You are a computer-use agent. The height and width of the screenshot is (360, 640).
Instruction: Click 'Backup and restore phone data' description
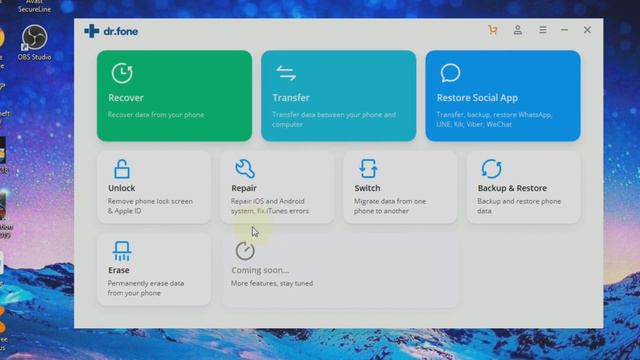(x=519, y=206)
